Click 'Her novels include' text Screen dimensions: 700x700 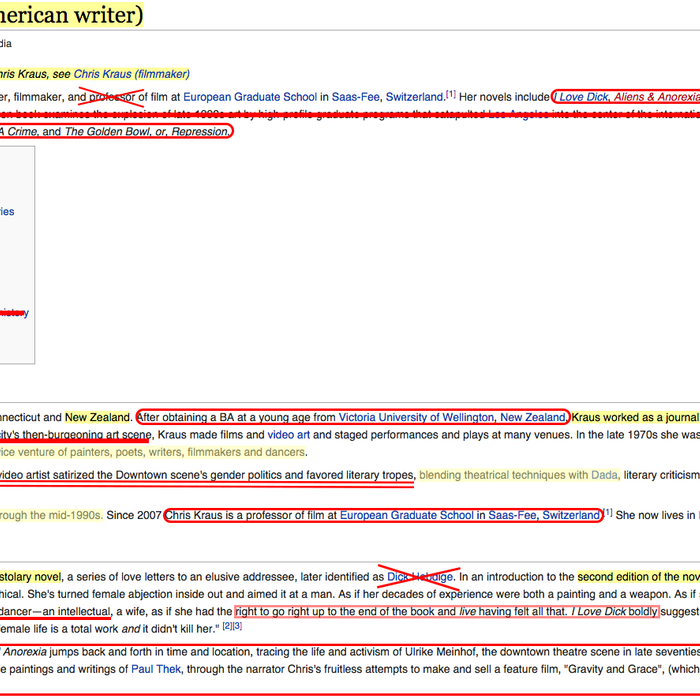click(504, 97)
